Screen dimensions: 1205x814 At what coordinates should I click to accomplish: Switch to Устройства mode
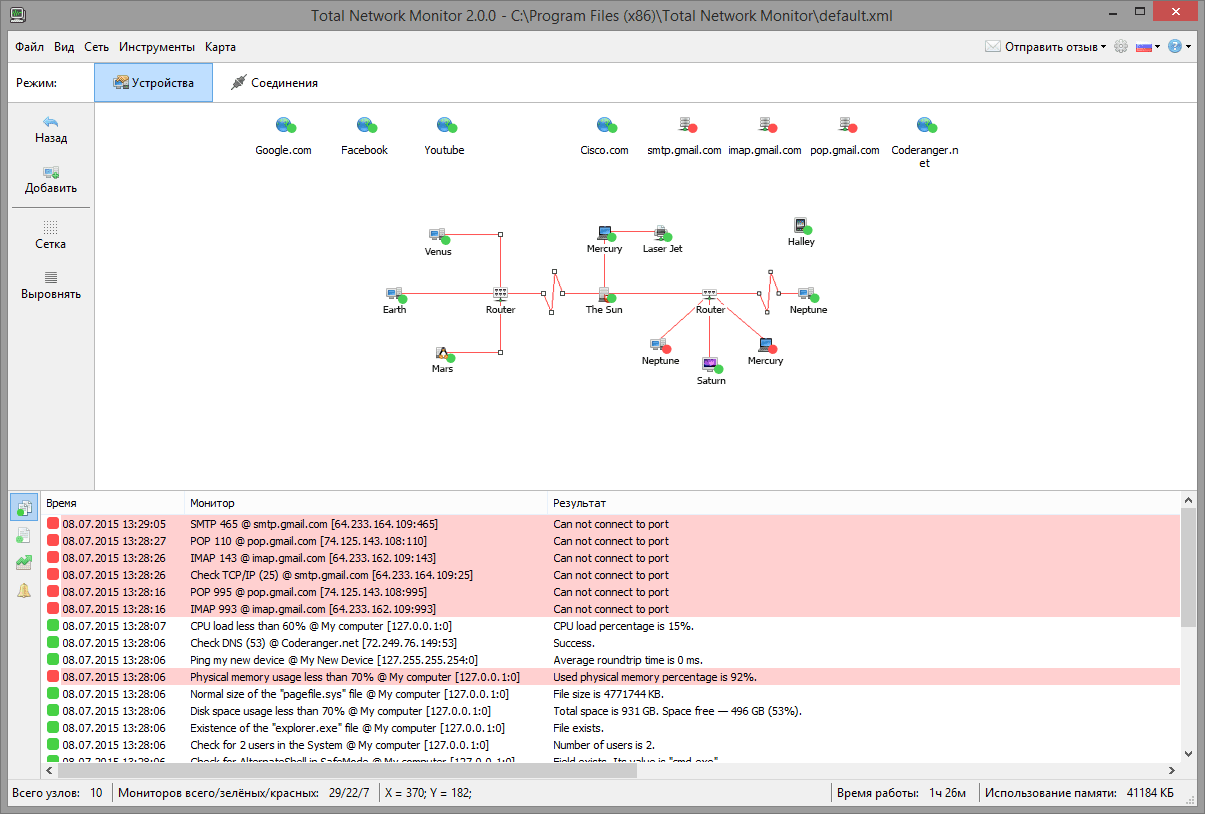153,83
